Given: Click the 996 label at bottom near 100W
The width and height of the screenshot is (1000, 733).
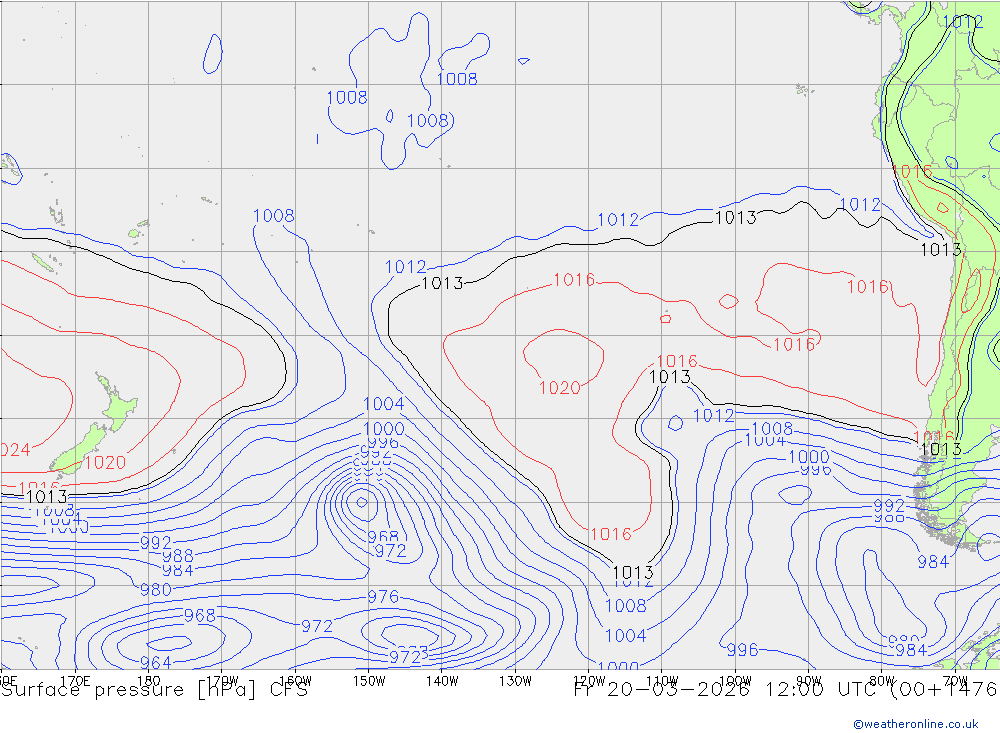Looking at the screenshot, I should pyautogui.click(x=743, y=649).
